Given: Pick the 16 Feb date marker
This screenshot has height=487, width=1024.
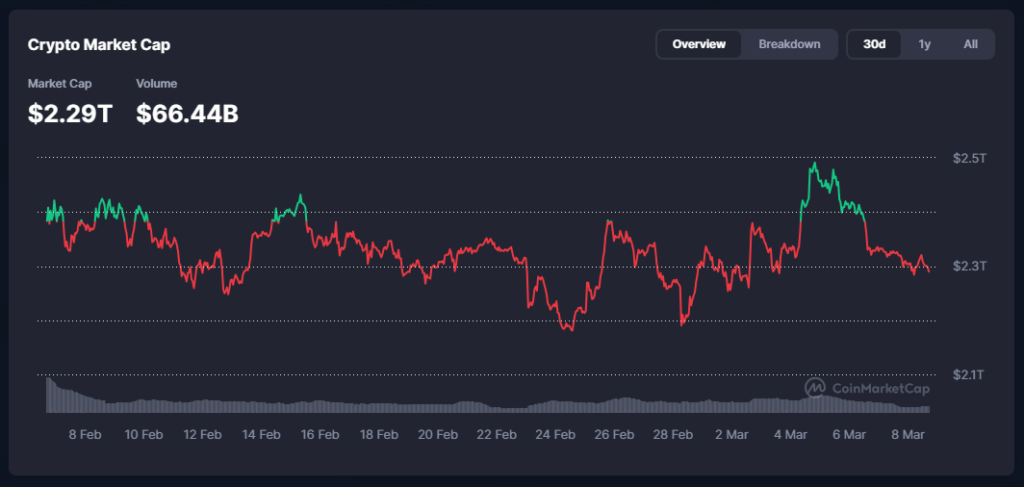Looking at the screenshot, I should (320, 435).
